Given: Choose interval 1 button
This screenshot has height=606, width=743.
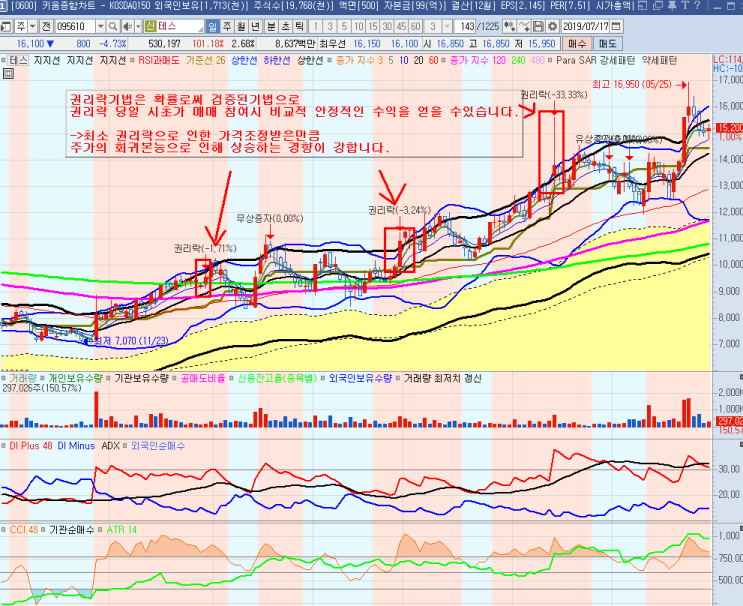Looking at the screenshot, I should point(316,26).
